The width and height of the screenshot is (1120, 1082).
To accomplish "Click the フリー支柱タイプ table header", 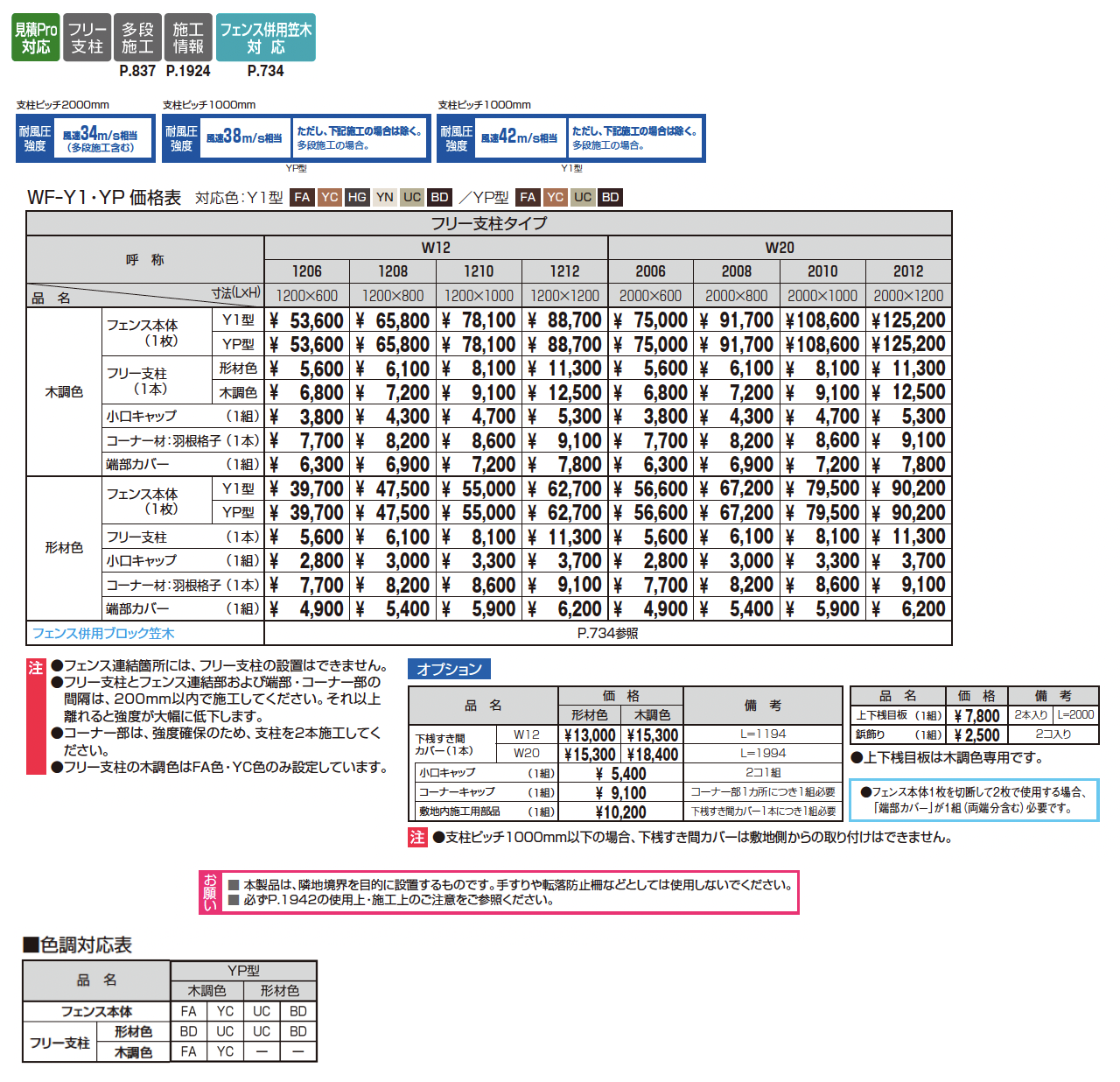I will pos(489,223).
